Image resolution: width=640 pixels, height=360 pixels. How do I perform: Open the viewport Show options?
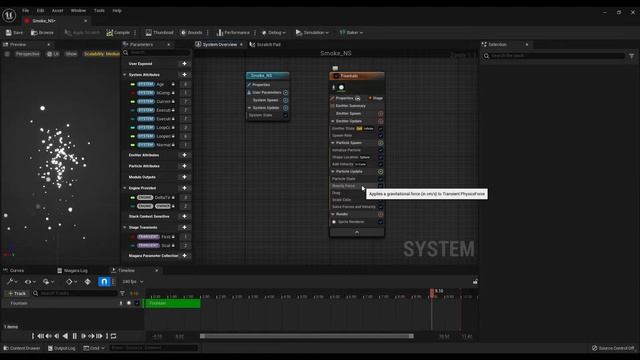pos(71,54)
